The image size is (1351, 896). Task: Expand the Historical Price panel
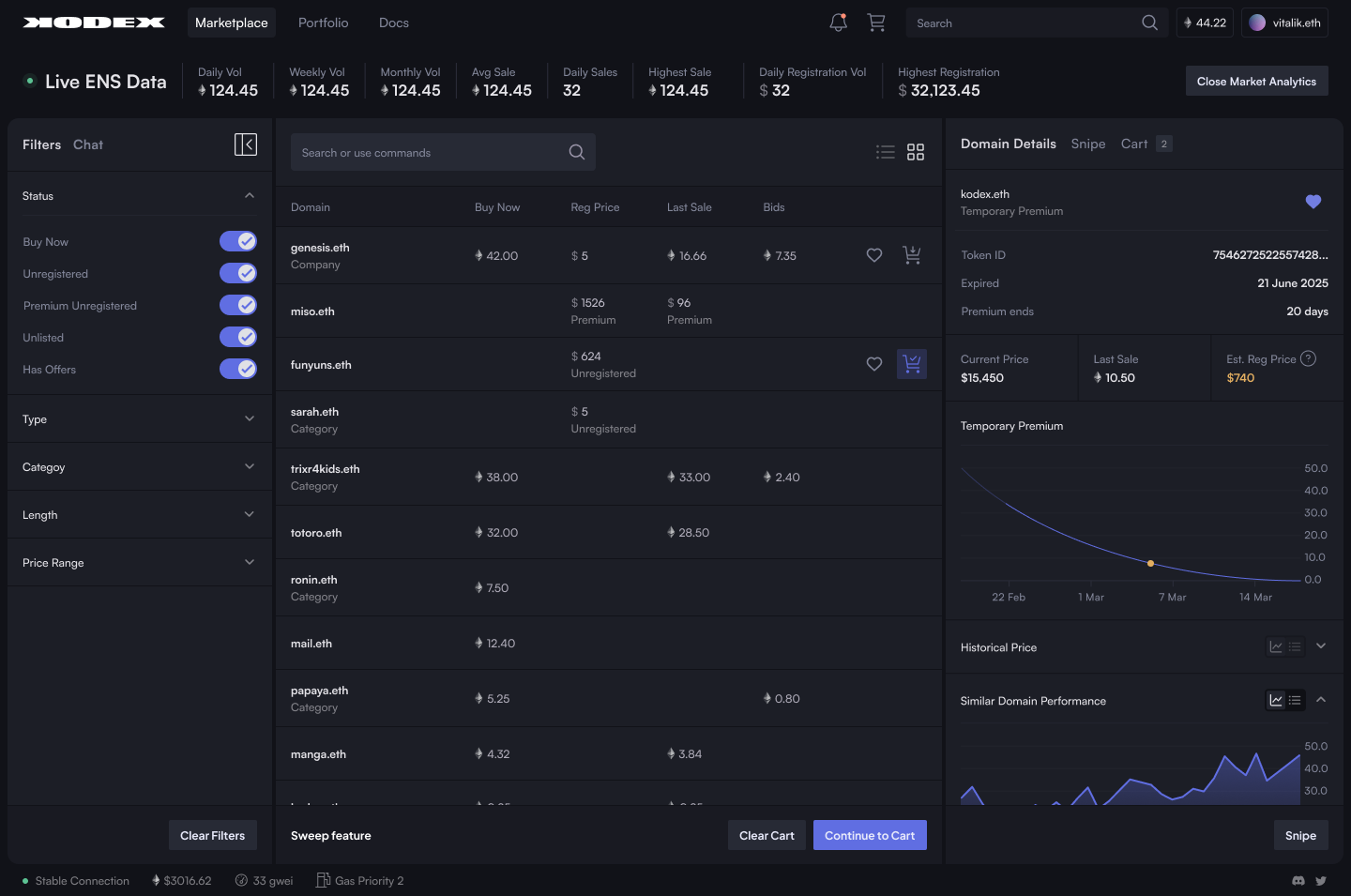[1321, 645]
